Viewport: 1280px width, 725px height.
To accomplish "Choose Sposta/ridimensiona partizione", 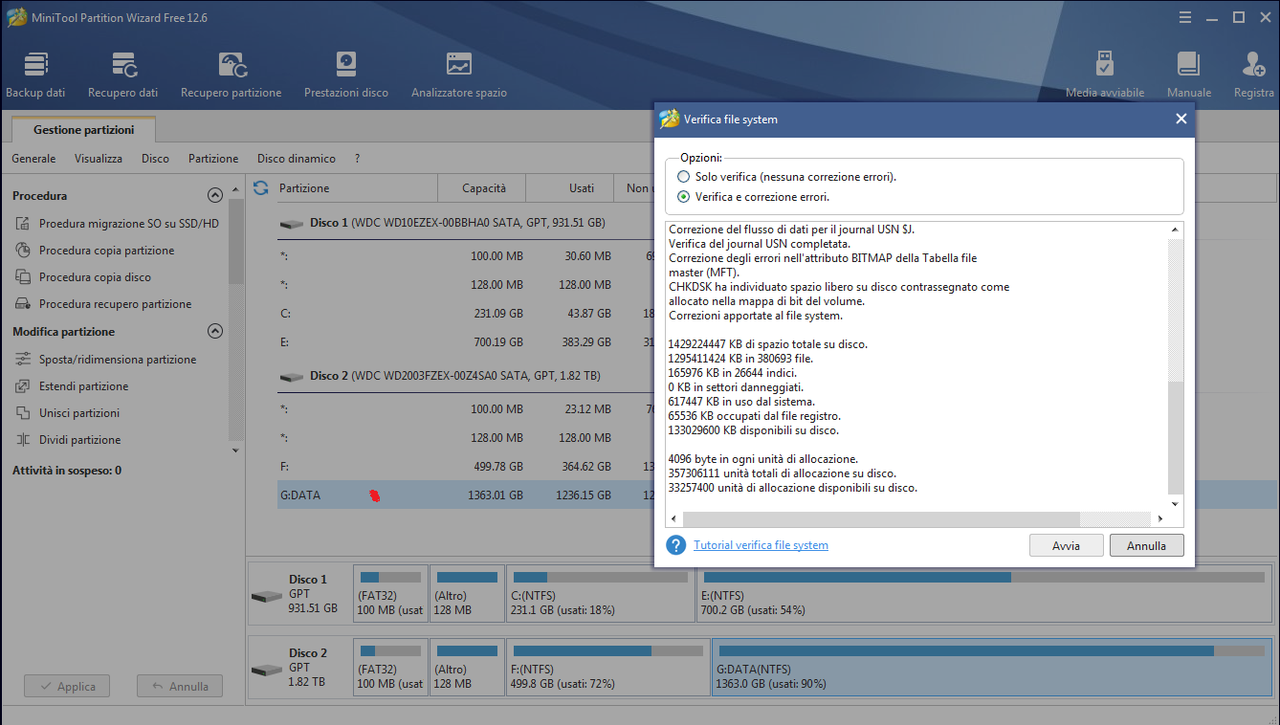I will pos(106,359).
